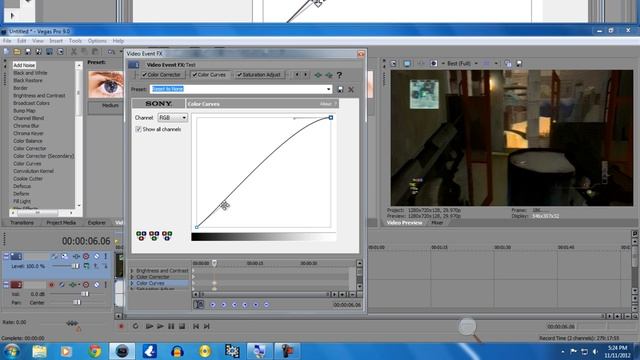
Task: Click the top-right curve control point
Action: (x=331, y=118)
